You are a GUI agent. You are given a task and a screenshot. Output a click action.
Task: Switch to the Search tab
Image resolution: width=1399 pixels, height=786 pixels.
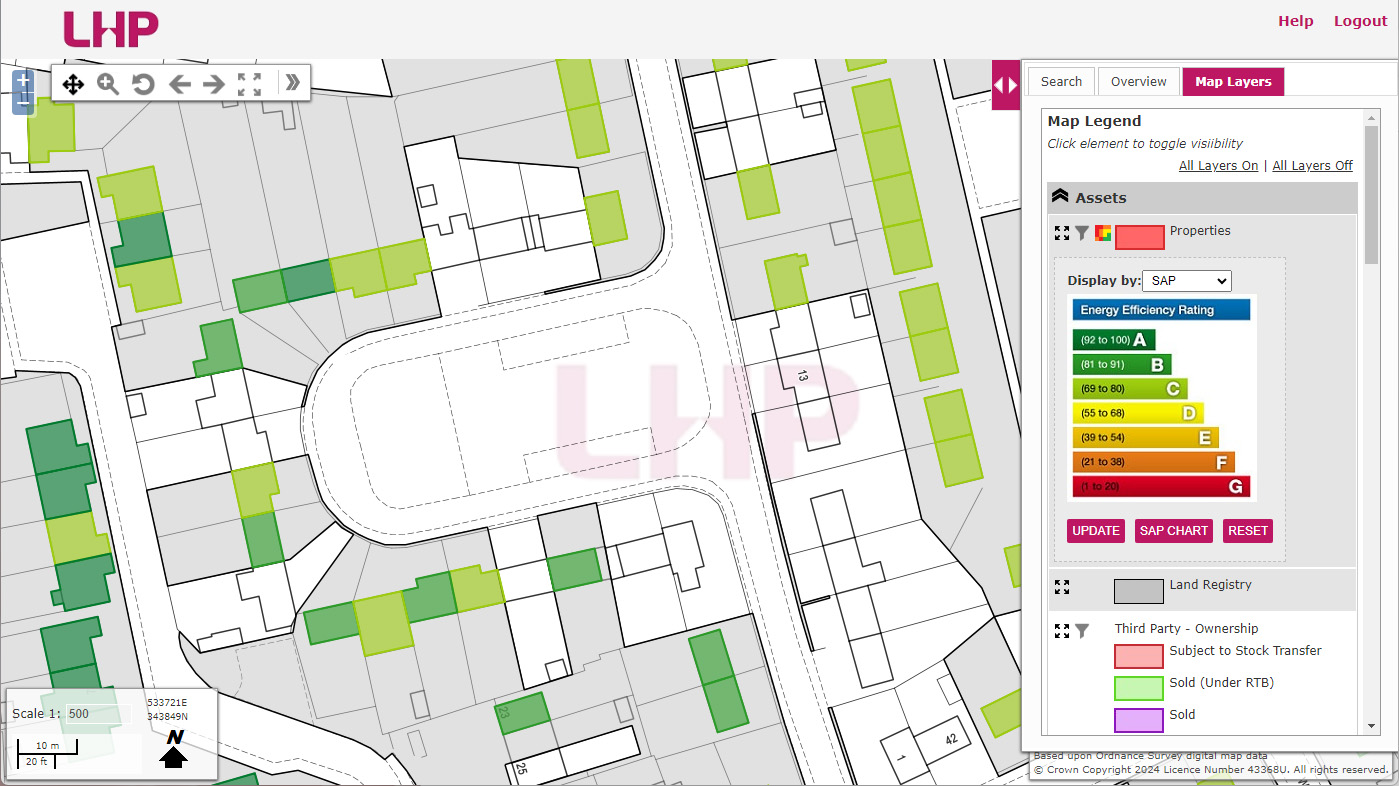tap(1061, 82)
